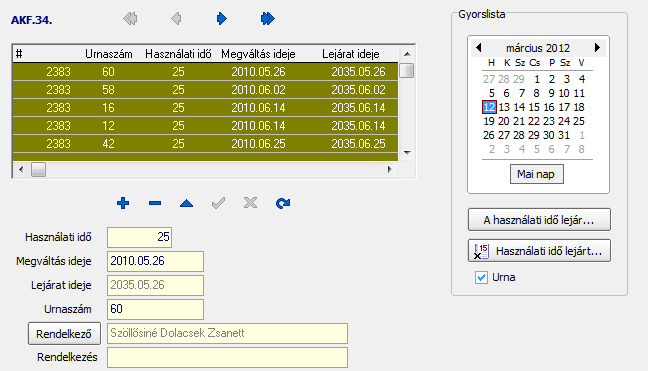Click the AKF.34. heading label
Screen dimensions: 648x371
31,20
